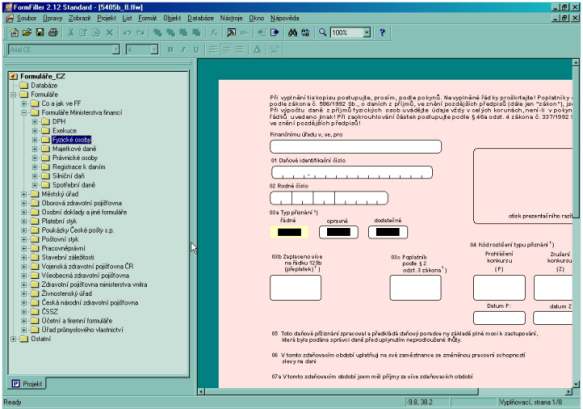The image size is (583, 409).
Task: Click the fill color bucket icon
Action: 257,49
